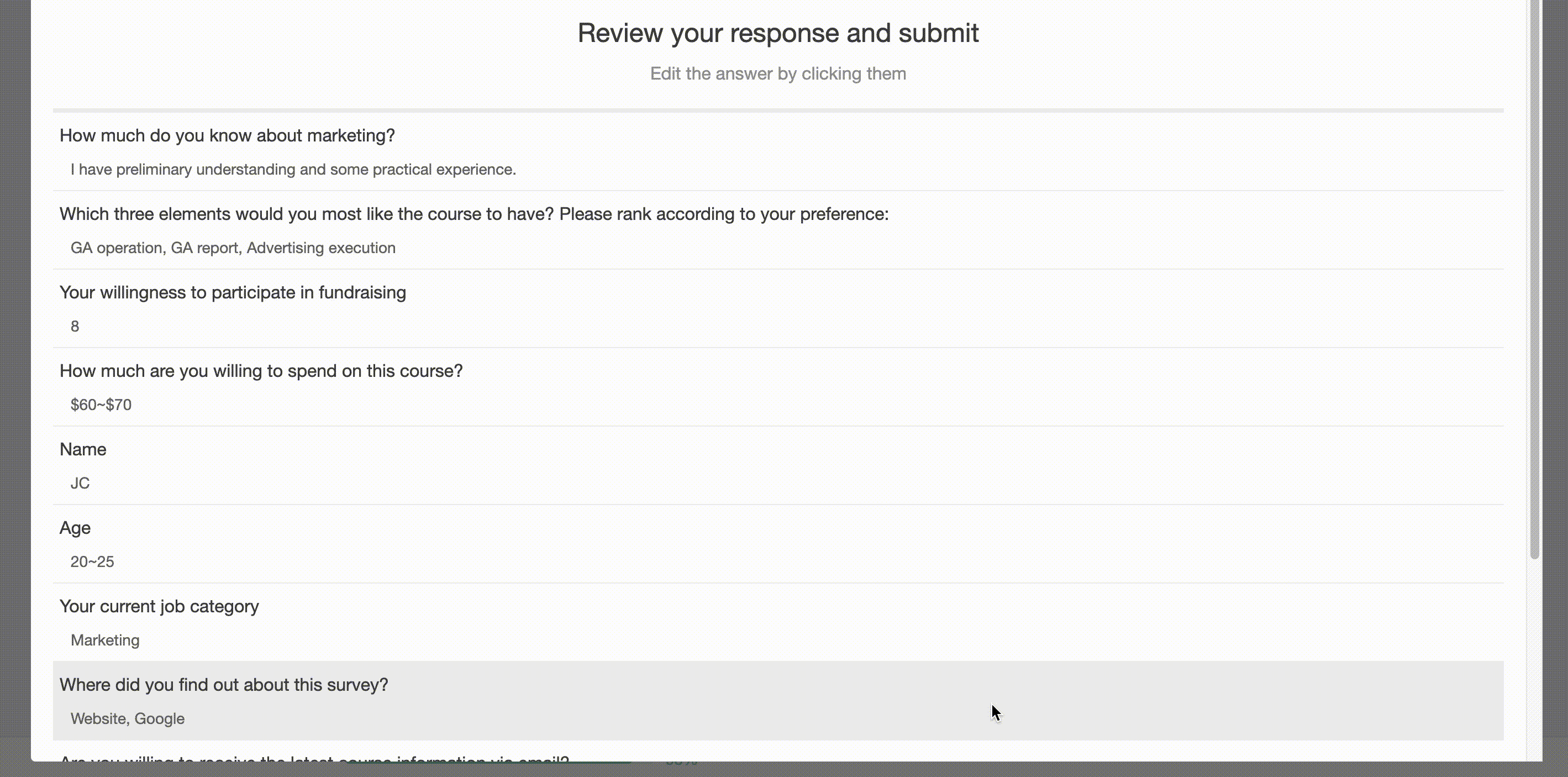Edit the marketing knowledge answer
The image size is (1568, 777).
pyautogui.click(x=227, y=135)
